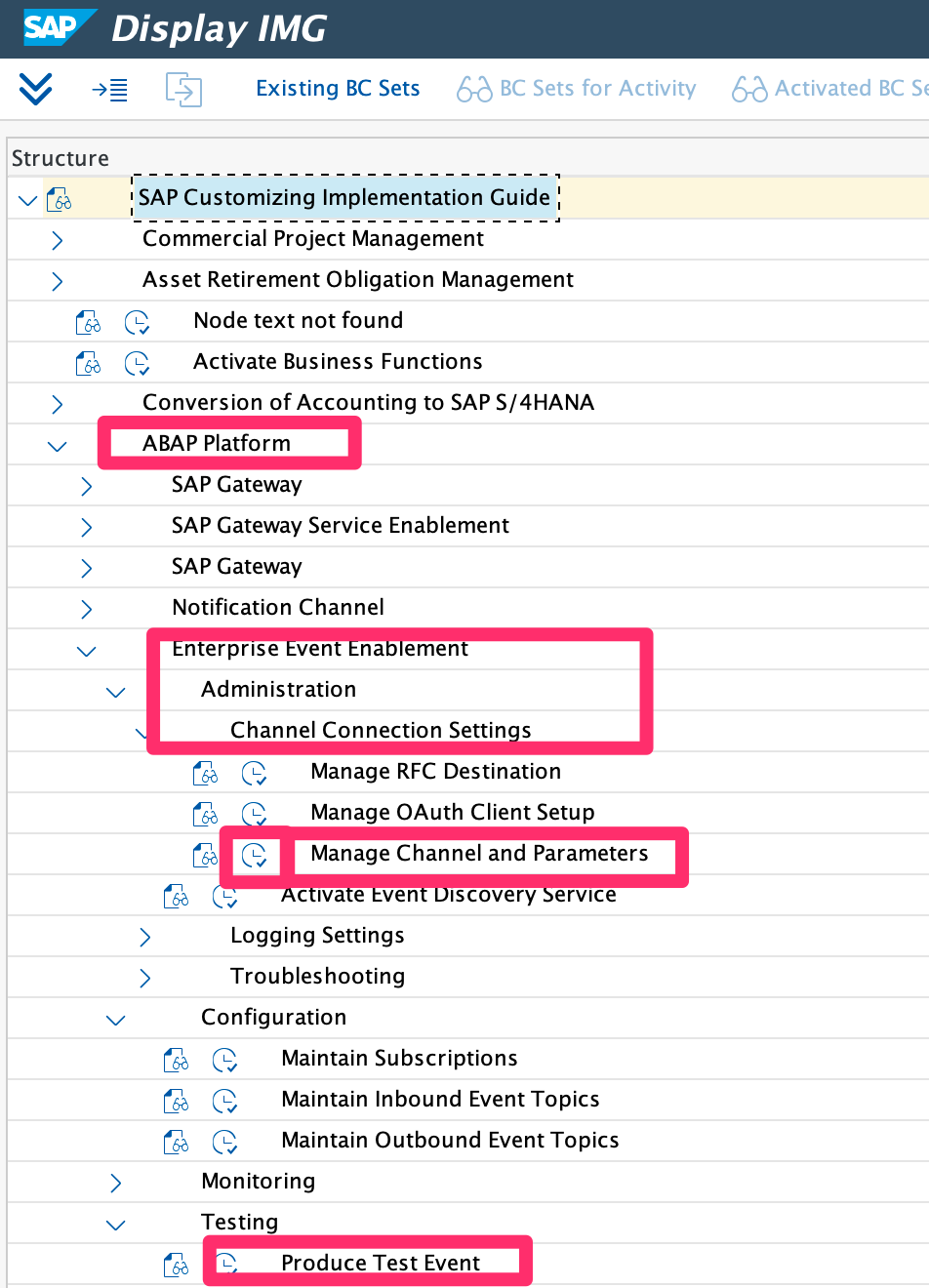Open documentation icon for Produce Test Event
This screenshot has width=929, height=1288.
[176, 1265]
